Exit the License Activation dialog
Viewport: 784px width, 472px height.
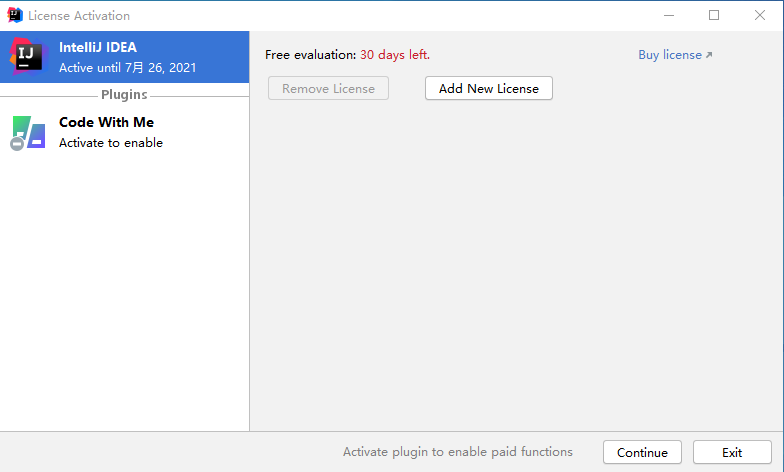[732, 452]
